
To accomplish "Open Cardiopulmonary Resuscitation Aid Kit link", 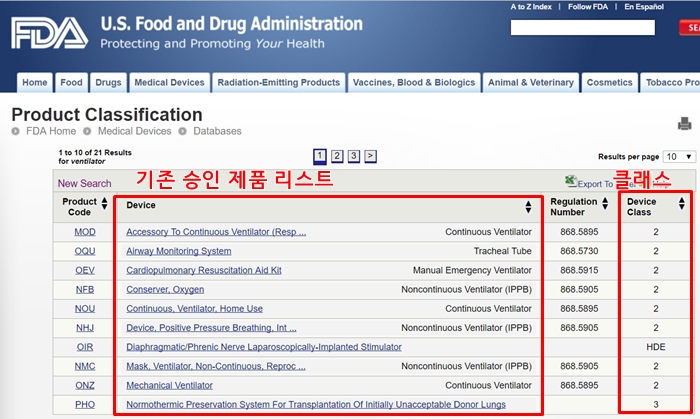I will point(204,270).
